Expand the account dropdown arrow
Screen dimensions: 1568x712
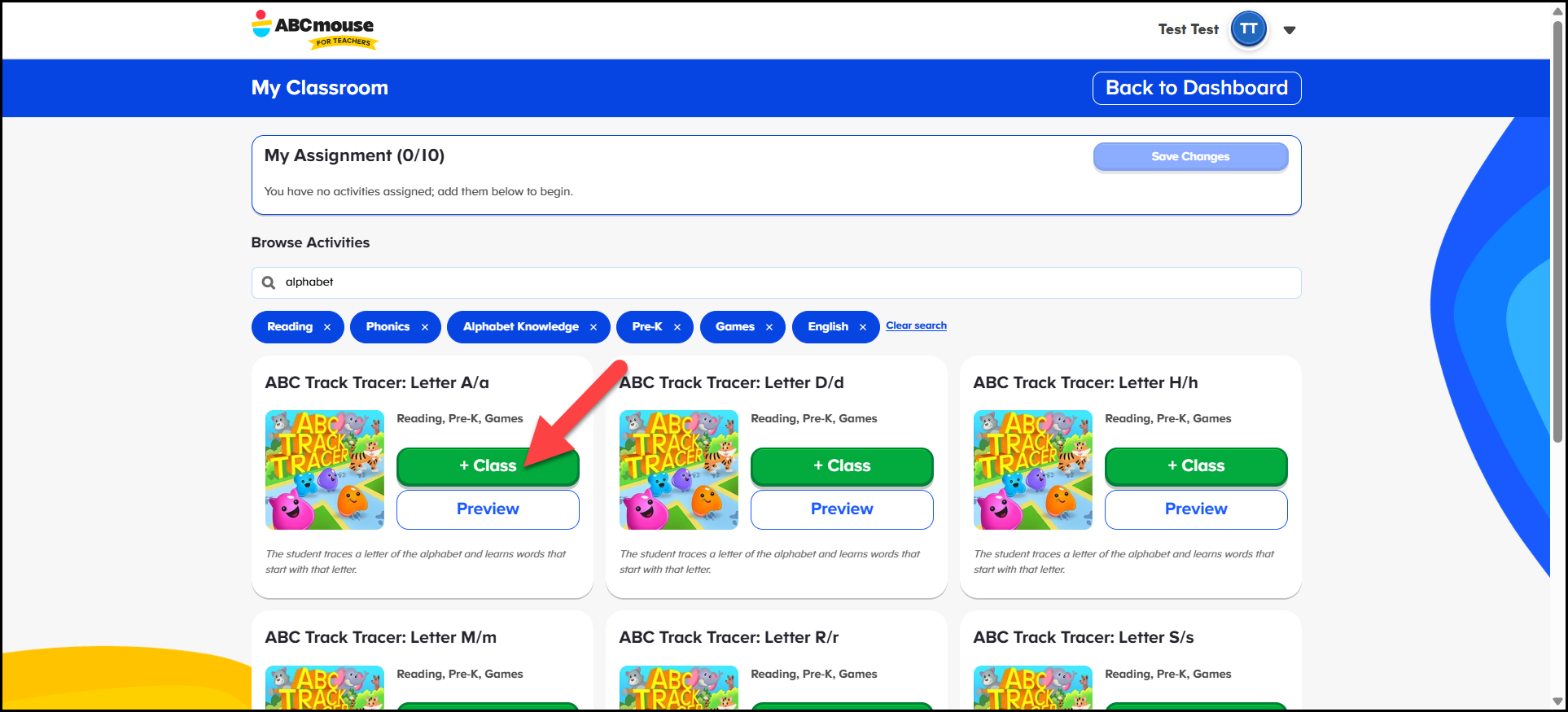pos(1289,30)
